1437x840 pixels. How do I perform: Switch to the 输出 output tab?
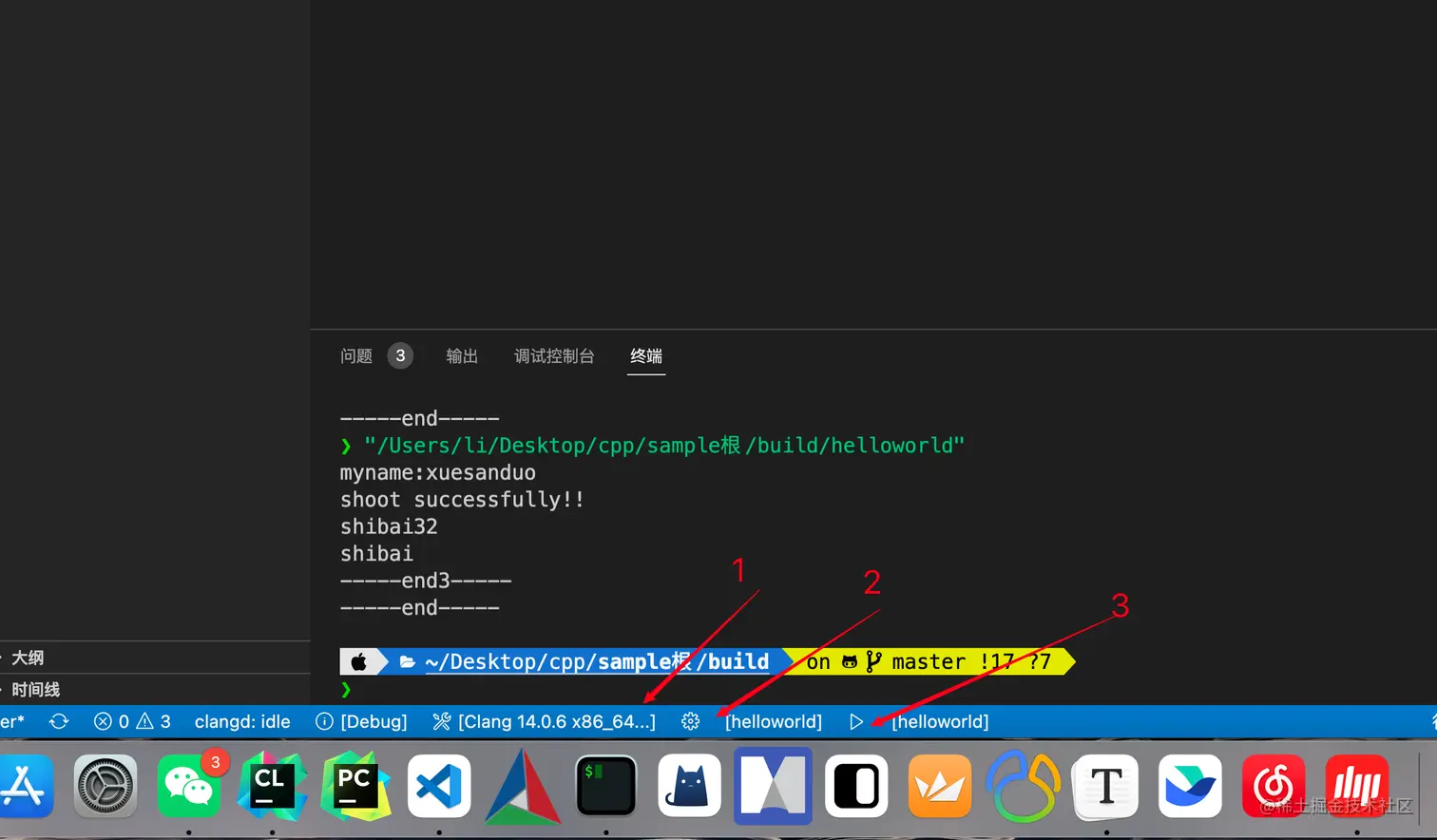(462, 355)
